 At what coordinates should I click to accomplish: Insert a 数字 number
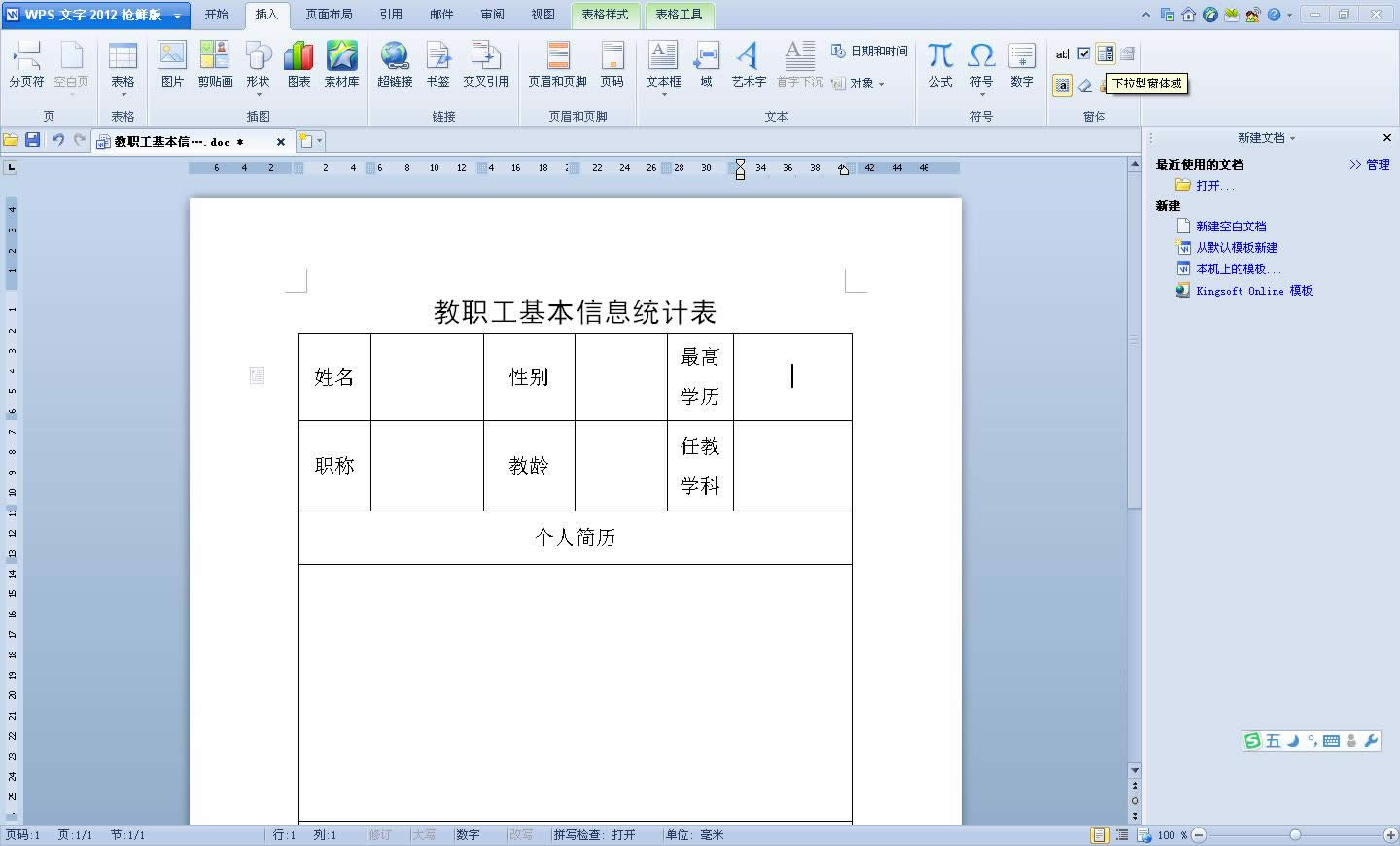tap(1022, 65)
